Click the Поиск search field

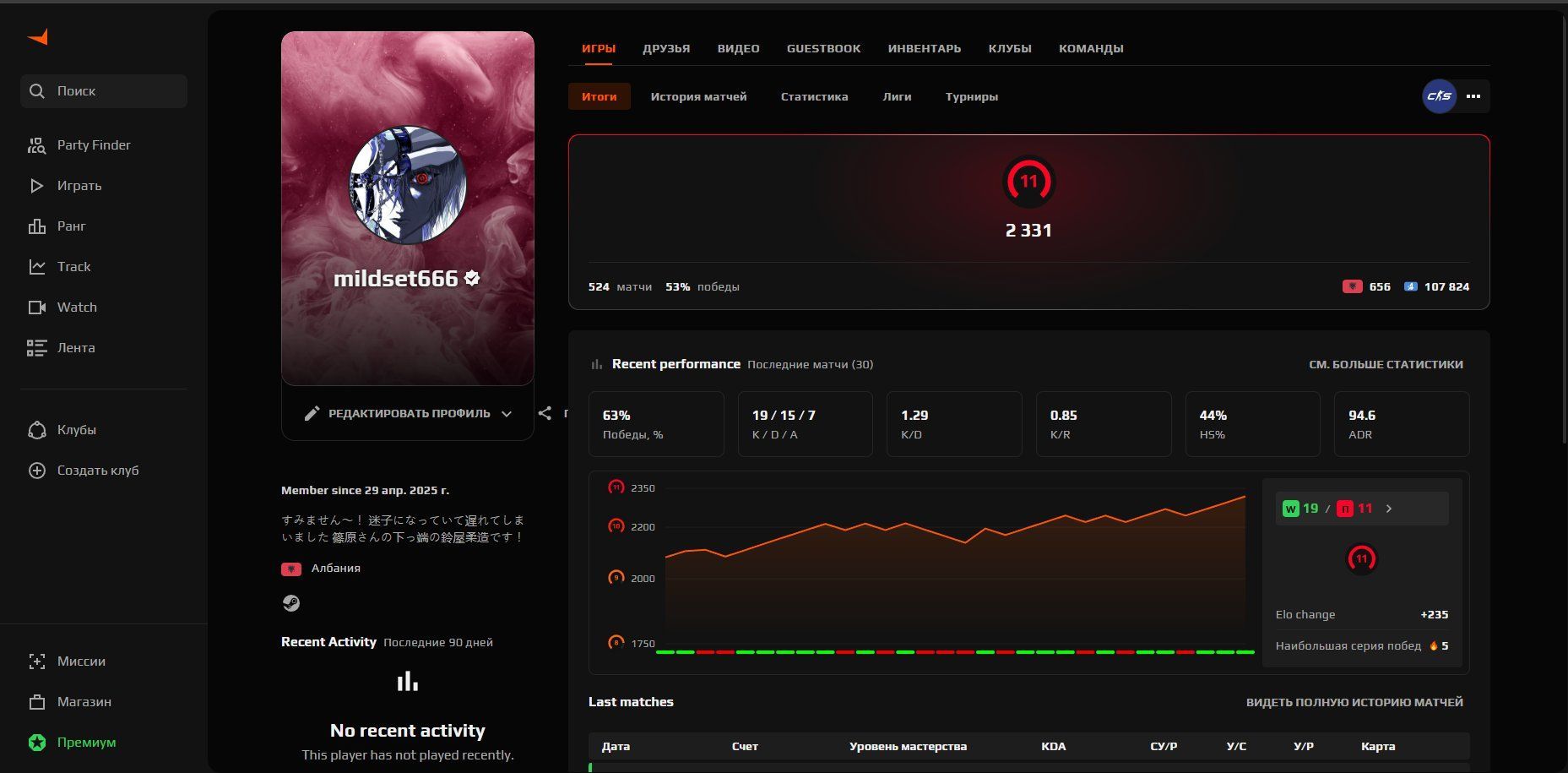pyautogui.click(x=104, y=91)
